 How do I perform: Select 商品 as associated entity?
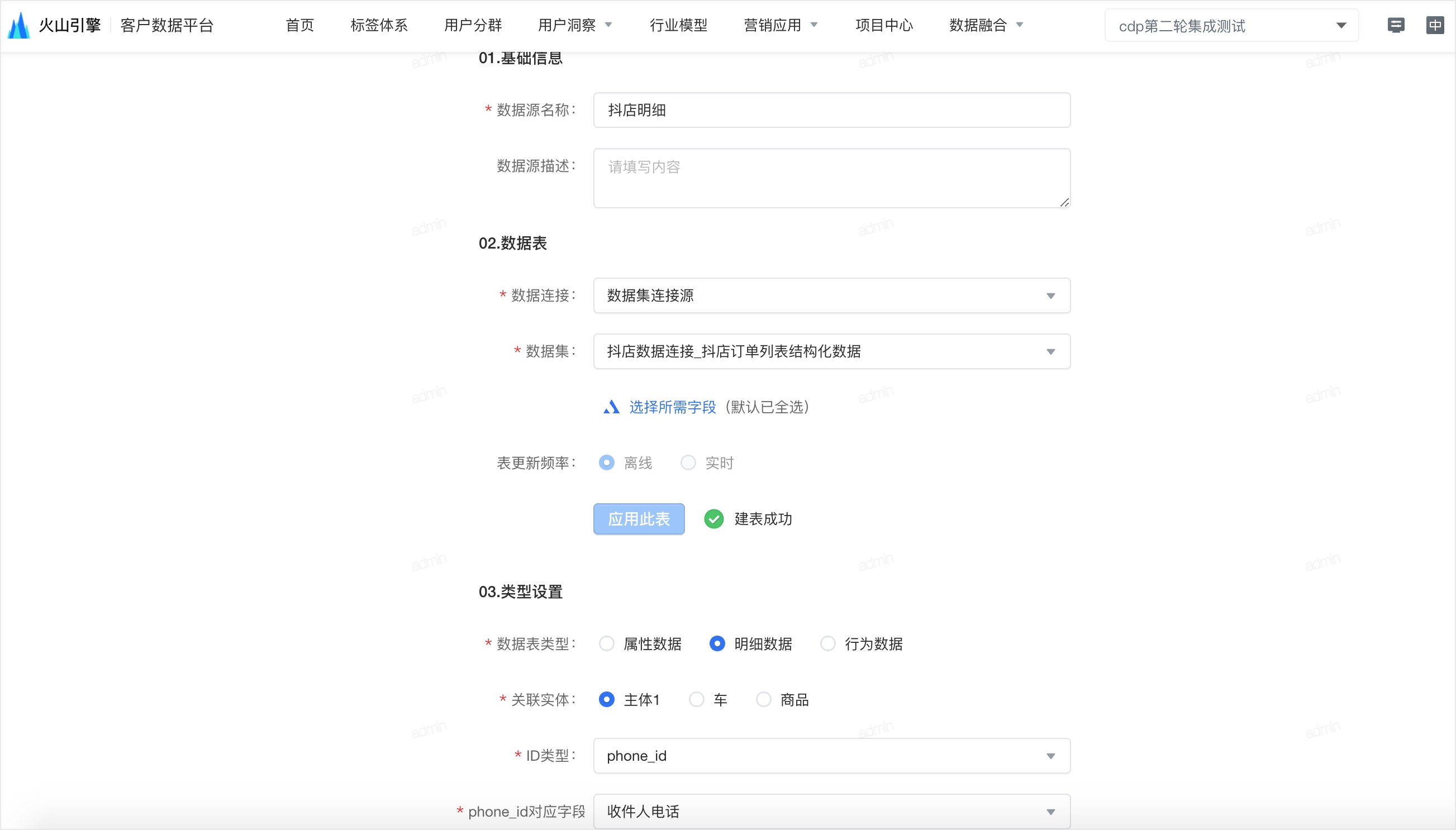(x=763, y=699)
